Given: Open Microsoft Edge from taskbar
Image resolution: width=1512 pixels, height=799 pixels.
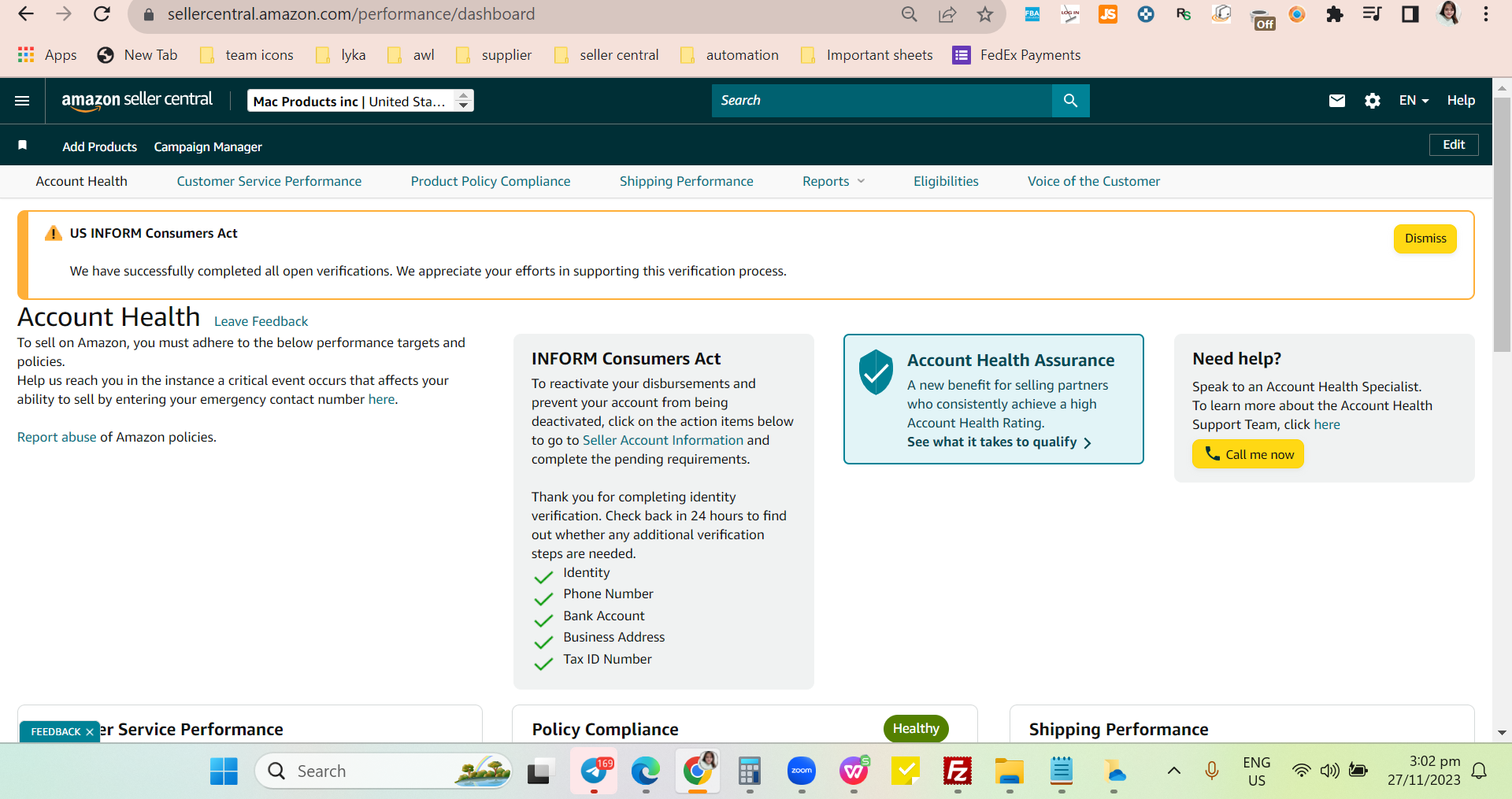Looking at the screenshot, I should click(645, 771).
